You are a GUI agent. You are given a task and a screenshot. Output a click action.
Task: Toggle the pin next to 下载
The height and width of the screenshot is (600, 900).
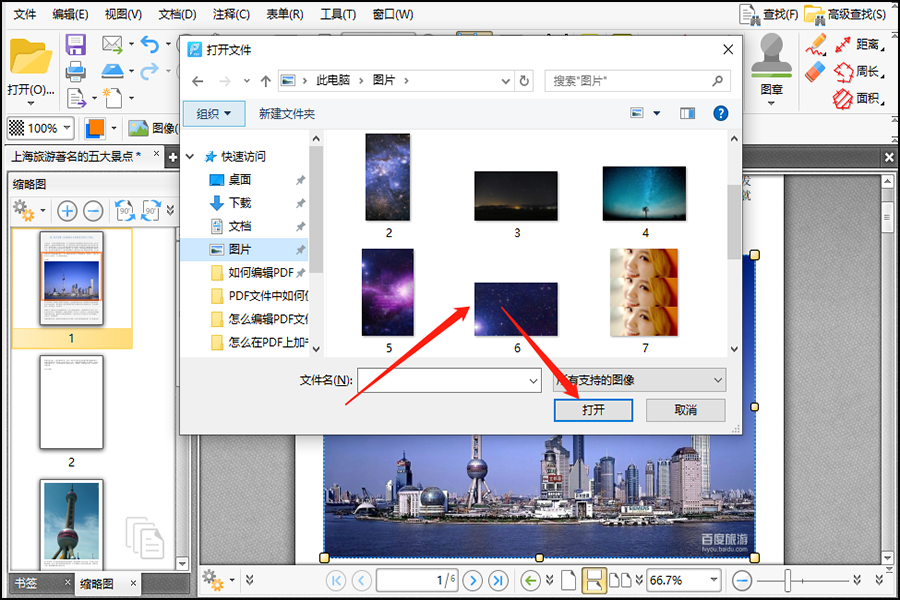coord(300,203)
